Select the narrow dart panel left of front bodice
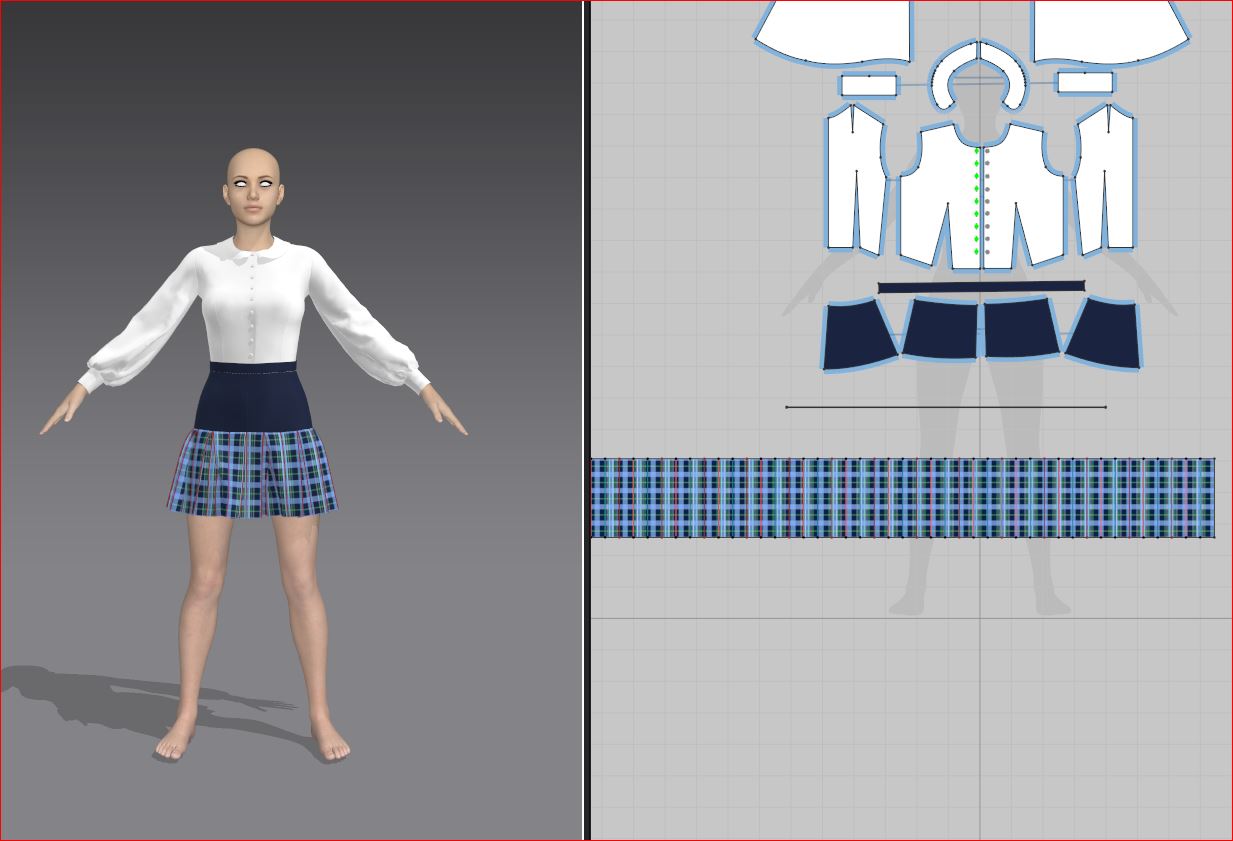The width and height of the screenshot is (1233, 841). tap(855, 178)
